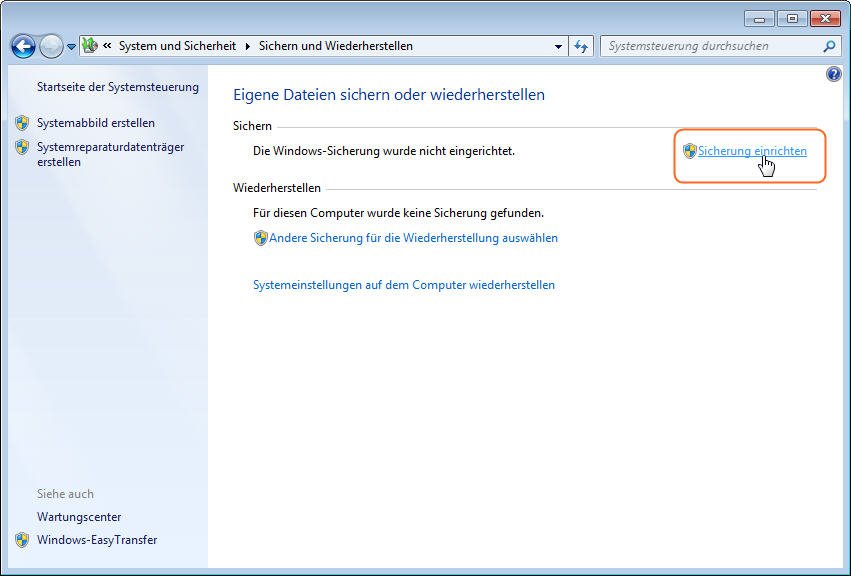Click shield icon beside Windows-EasyTransfer
This screenshot has height=576, width=851.
(x=22, y=540)
